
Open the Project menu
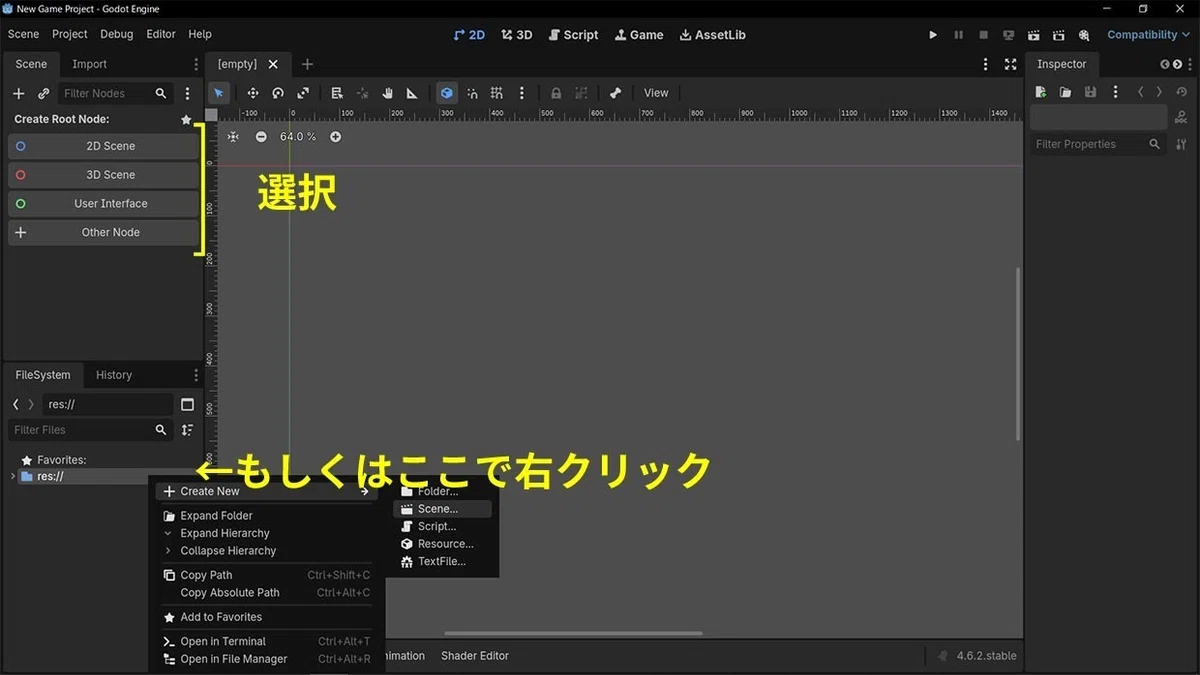click(x=70, y=34)
